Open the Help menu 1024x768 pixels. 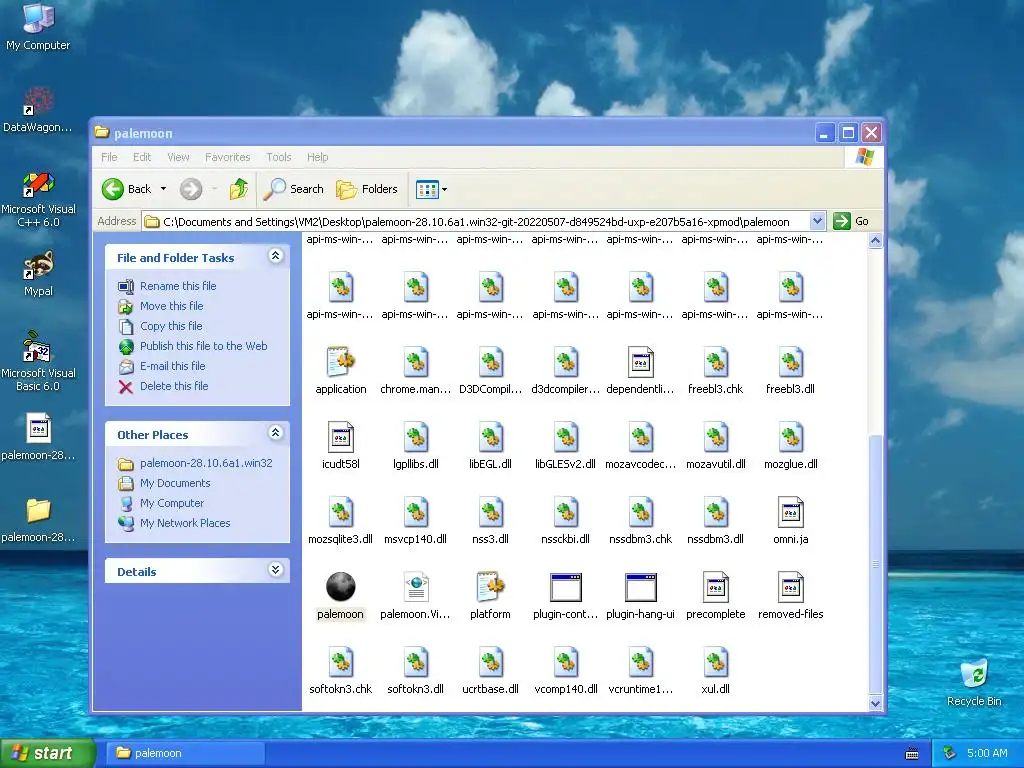click(x=317, y=157)
